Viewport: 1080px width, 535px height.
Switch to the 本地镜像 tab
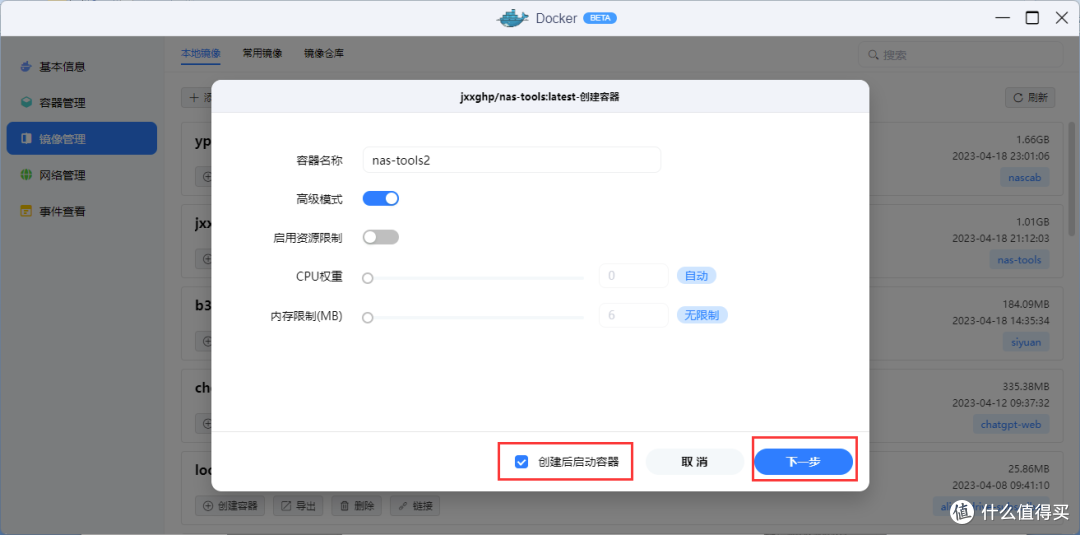point(200,53)
